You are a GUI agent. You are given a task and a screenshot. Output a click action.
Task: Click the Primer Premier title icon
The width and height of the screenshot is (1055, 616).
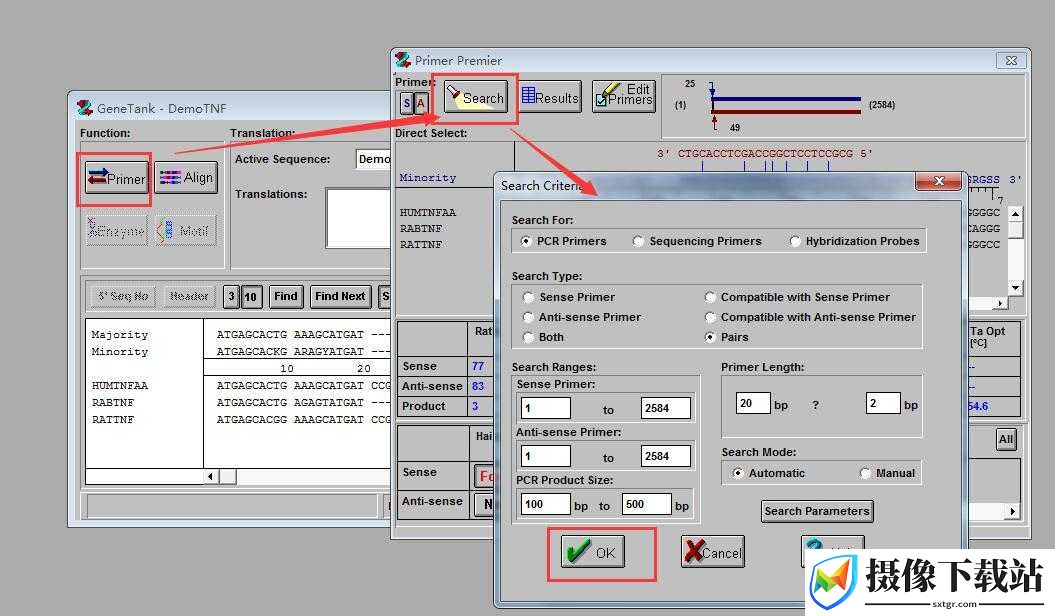[x=403, y=60]
